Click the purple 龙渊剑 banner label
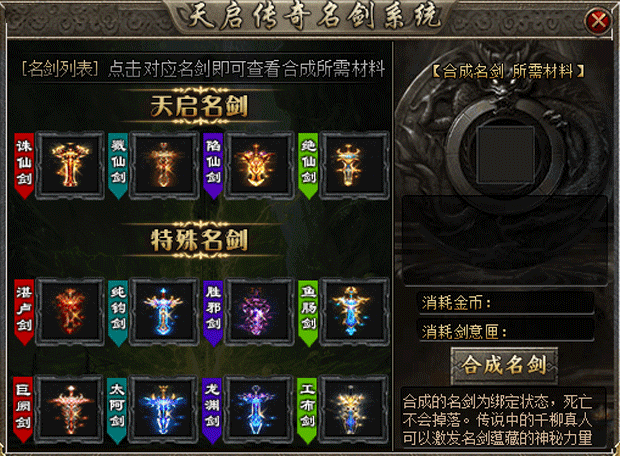Image resolution: width=620 pixels, height=456 pixels. pos(212,411)
